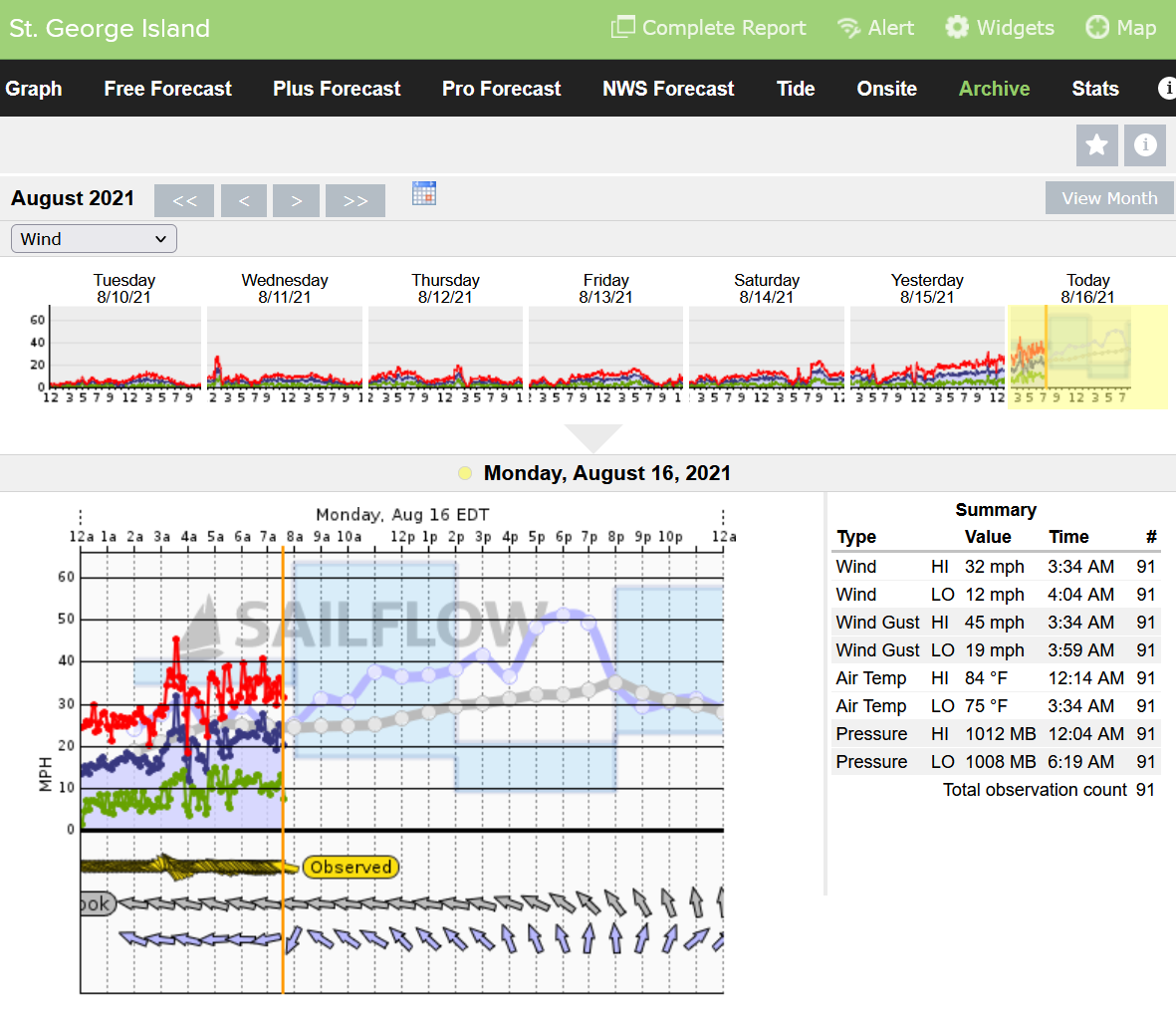The image size is (1176, 1020).
Task: Click the Wind HI 32 mph summary row
Action: [995, 567]
